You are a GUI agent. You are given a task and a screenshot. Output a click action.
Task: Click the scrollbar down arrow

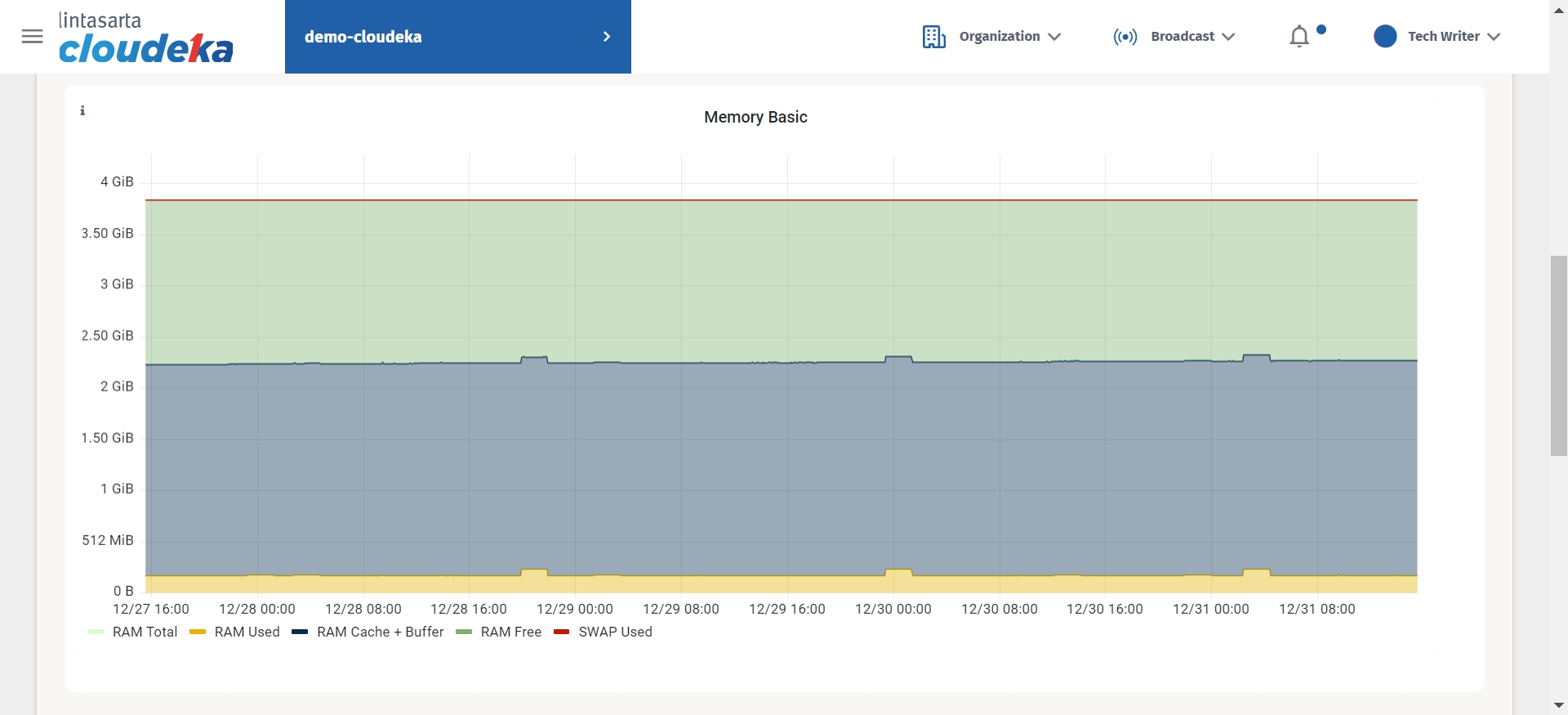pos(1558,704)
